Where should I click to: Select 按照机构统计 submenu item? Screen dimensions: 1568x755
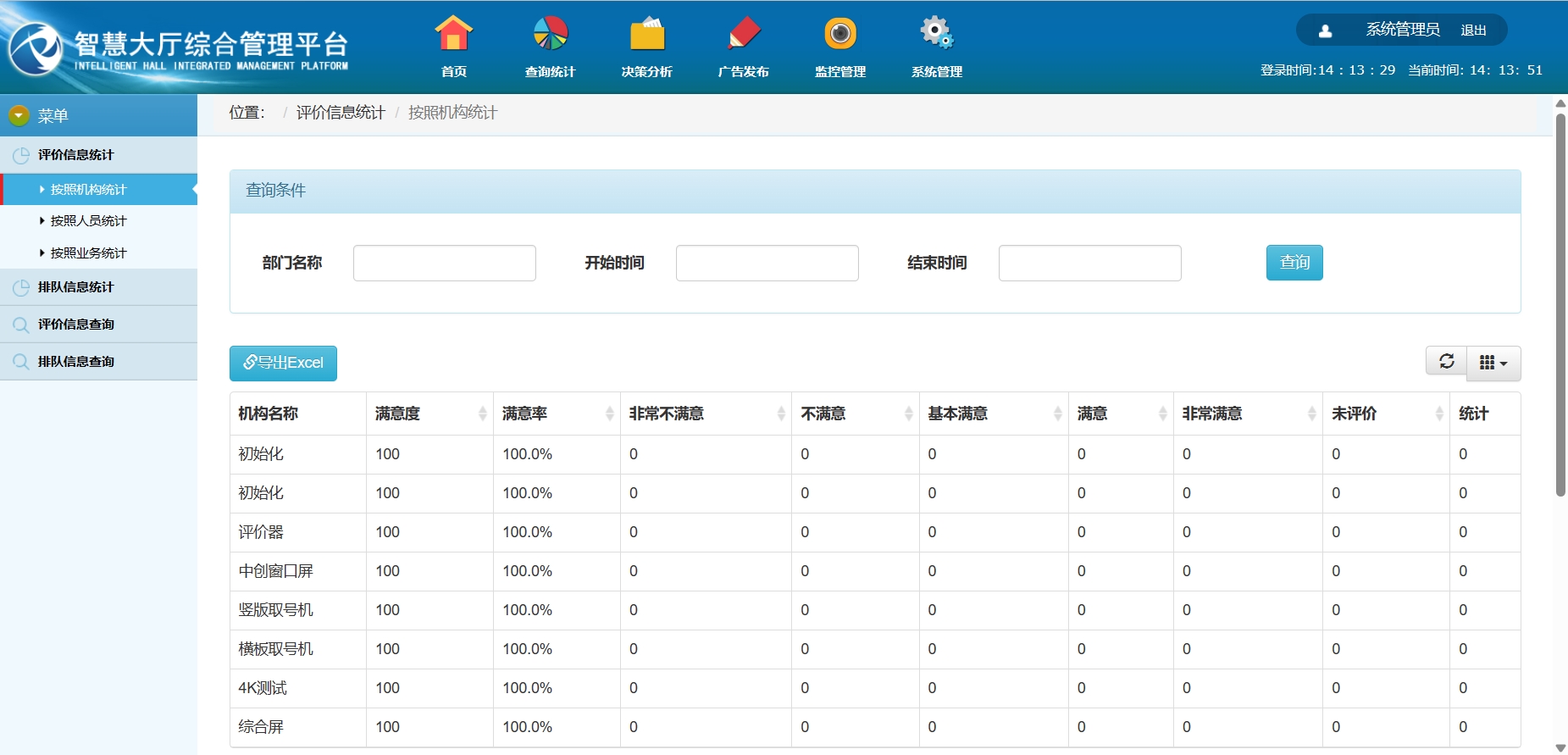coord(98,189)
